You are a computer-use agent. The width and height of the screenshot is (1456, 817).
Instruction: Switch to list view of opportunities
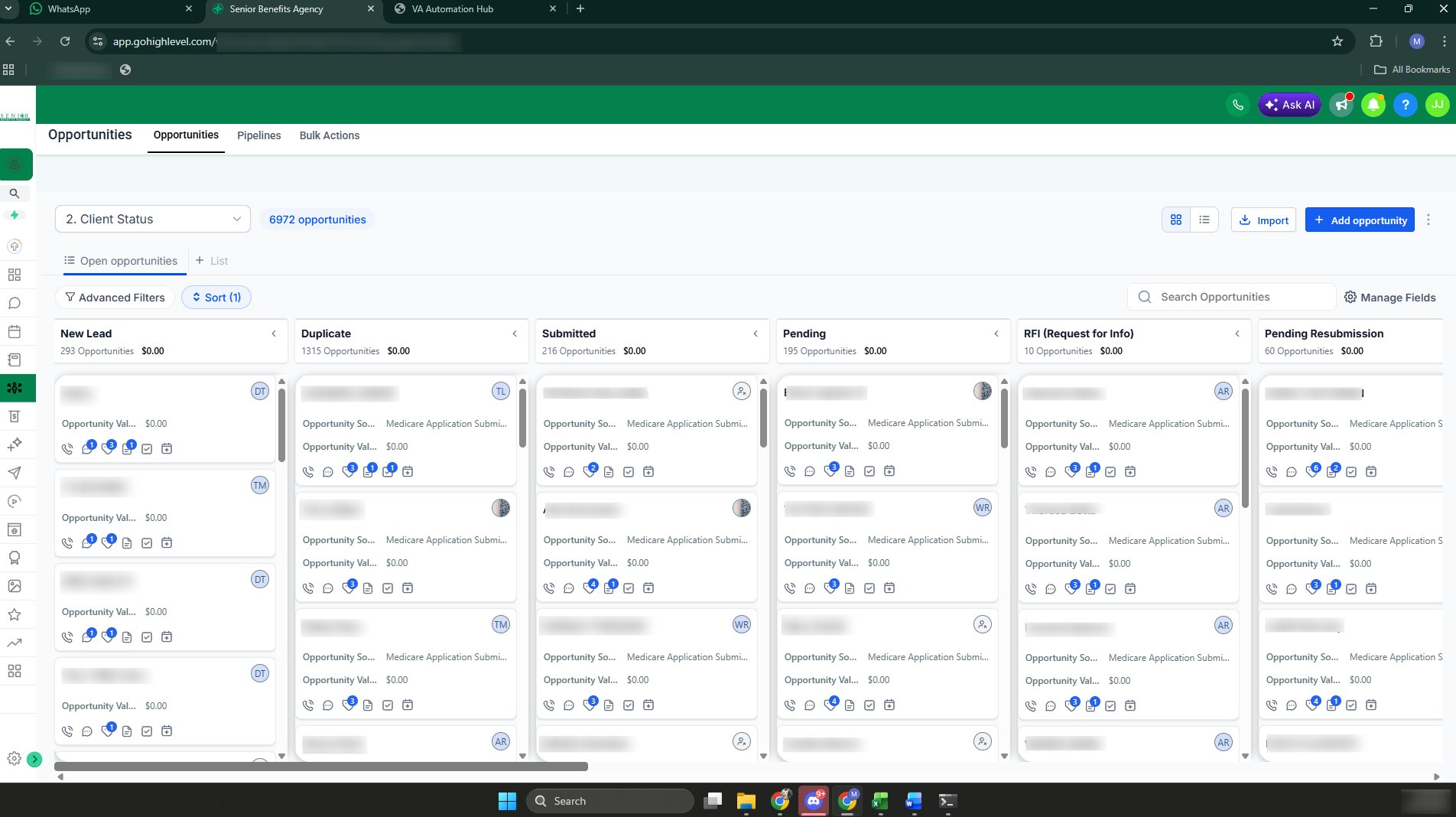(1204, 220)
